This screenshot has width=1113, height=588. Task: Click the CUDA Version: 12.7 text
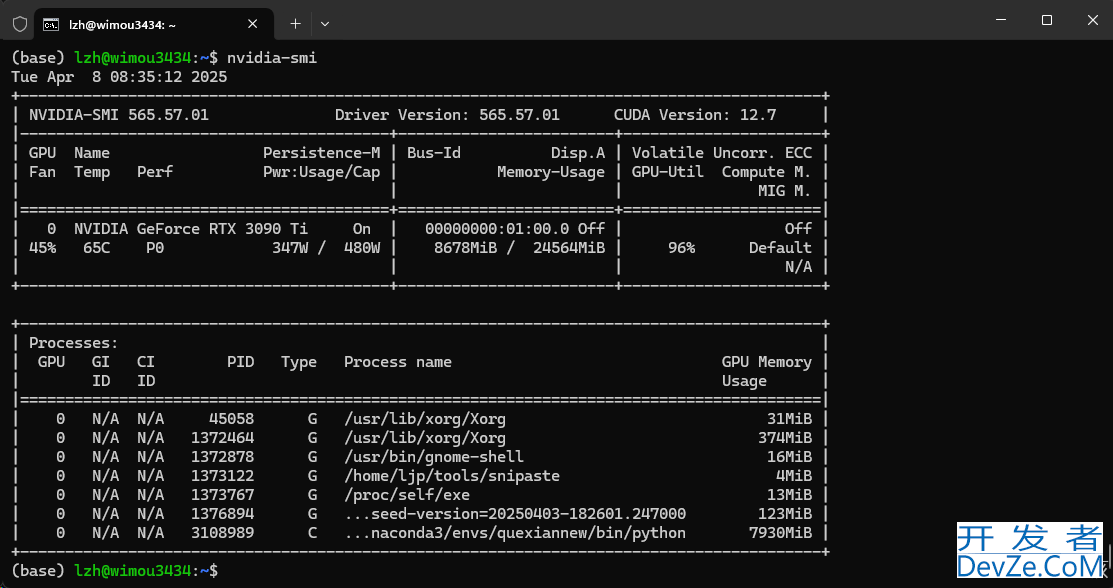tap(695, 115)
